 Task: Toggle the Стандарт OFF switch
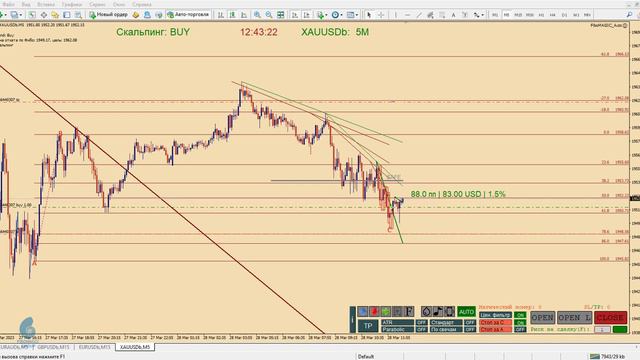470,322
